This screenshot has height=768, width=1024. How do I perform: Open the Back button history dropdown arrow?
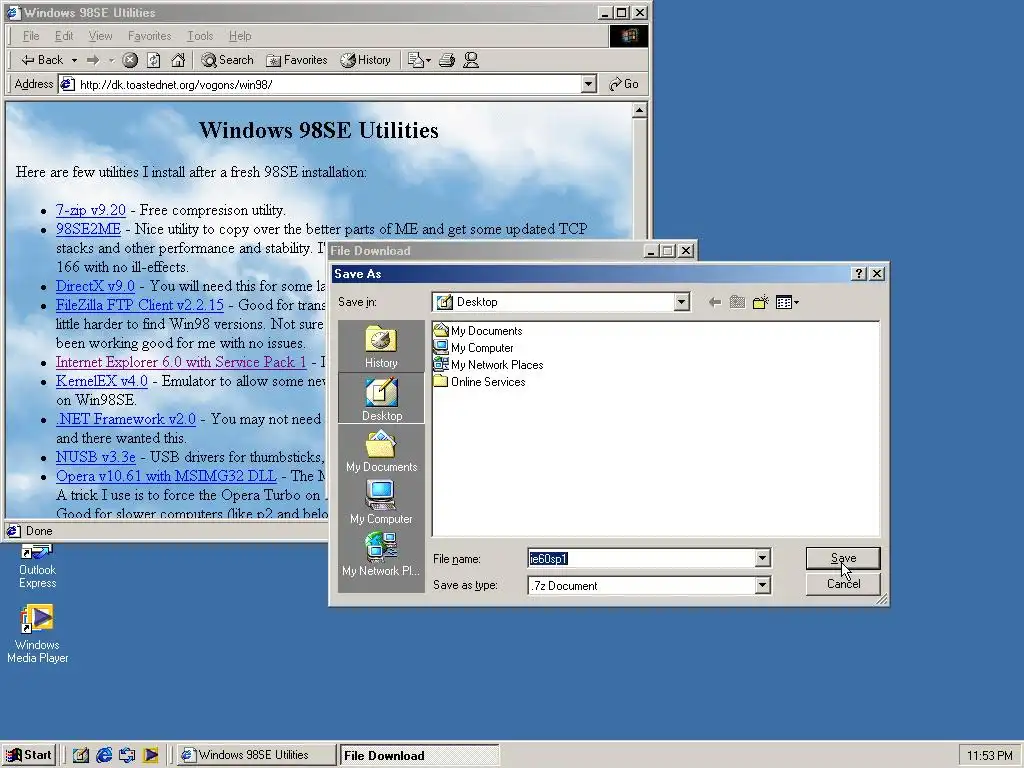[74, 60]
